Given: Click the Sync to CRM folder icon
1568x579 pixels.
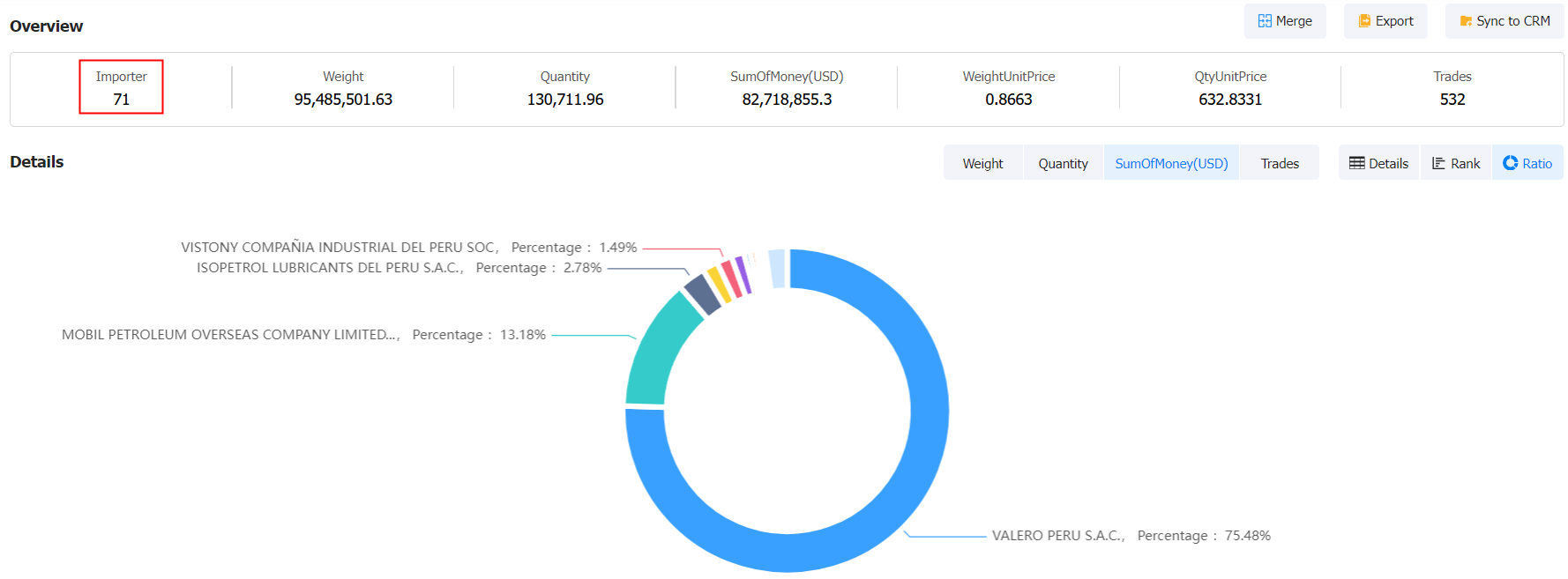Looking at the screenshot, I should pos(1466,21).
